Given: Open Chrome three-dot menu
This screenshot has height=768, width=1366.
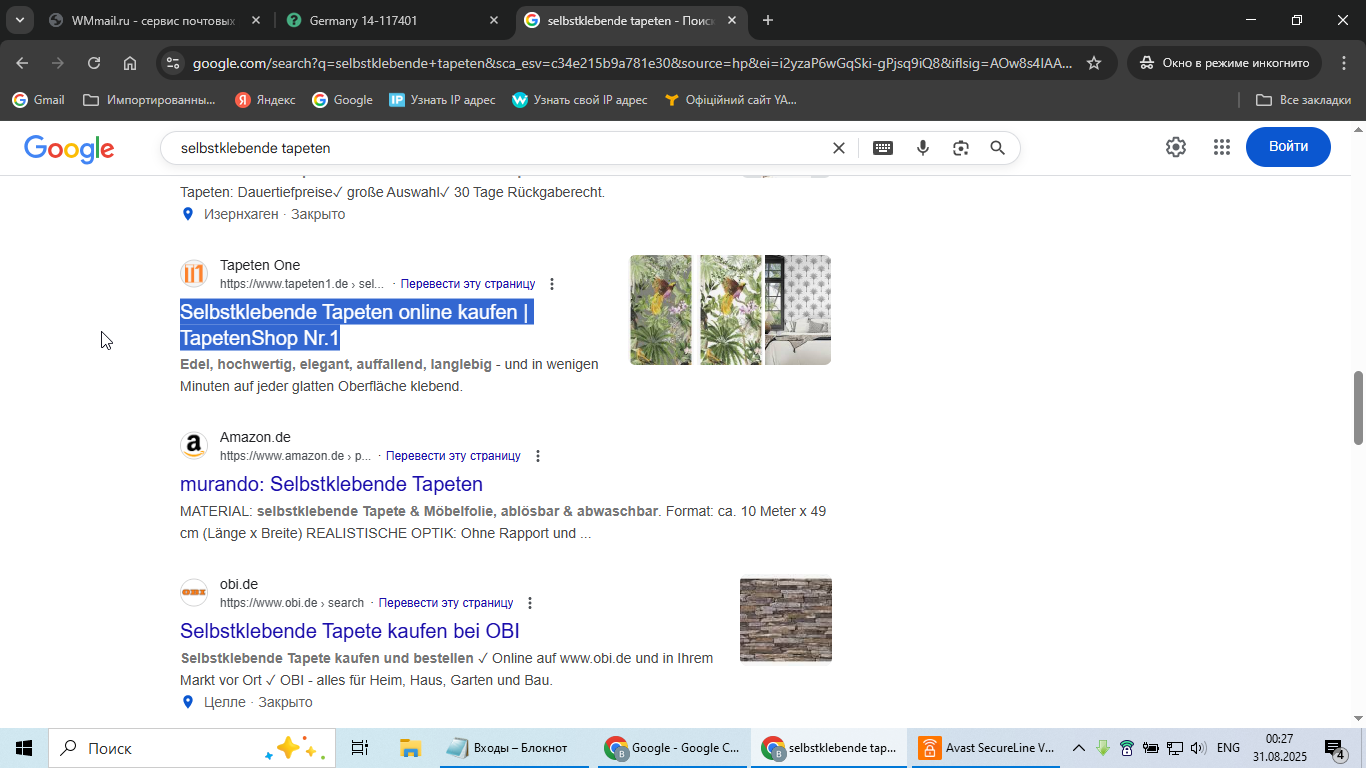Looking at the screenshot, I should pos(1343,63).
